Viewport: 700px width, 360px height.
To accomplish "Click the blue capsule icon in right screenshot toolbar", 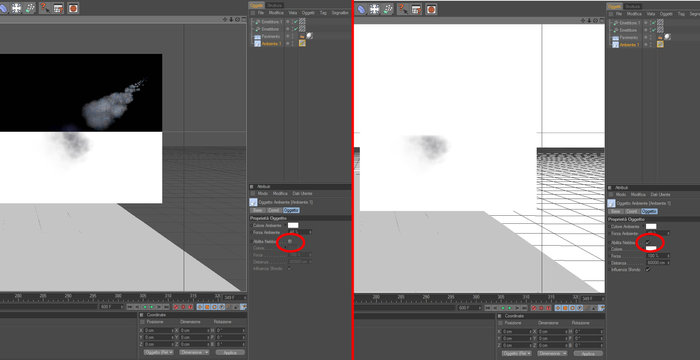I will [361, 9].
